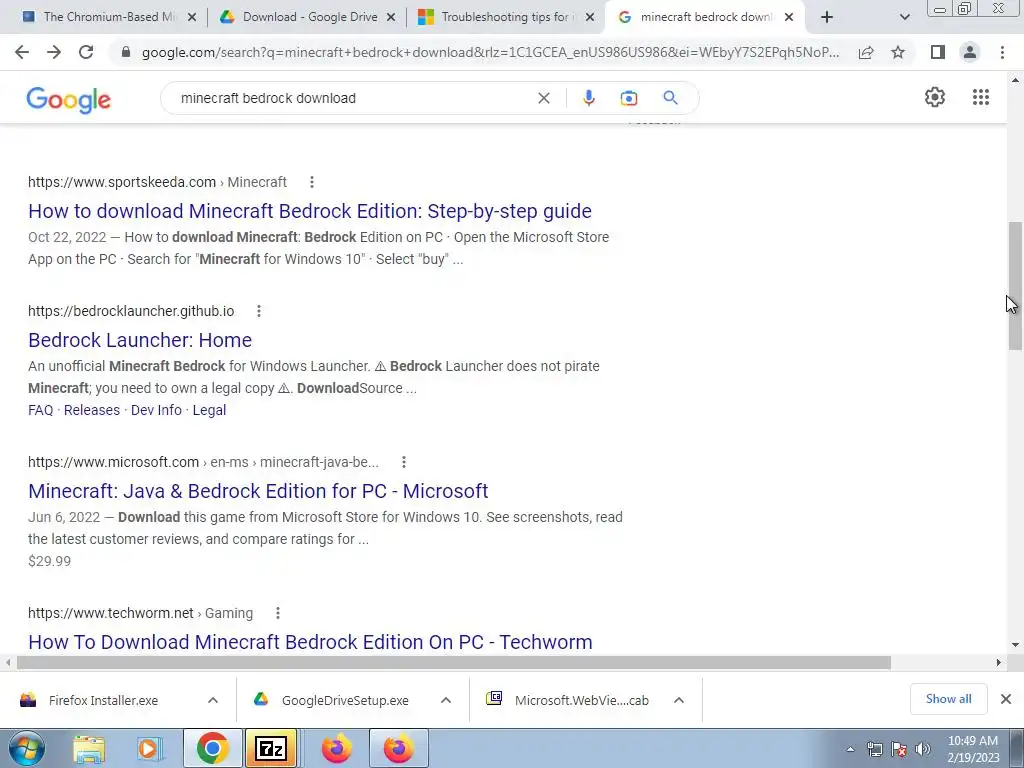Open more options for techworm result
Screen dimensions: 1024x768
(x=278, y=613)
